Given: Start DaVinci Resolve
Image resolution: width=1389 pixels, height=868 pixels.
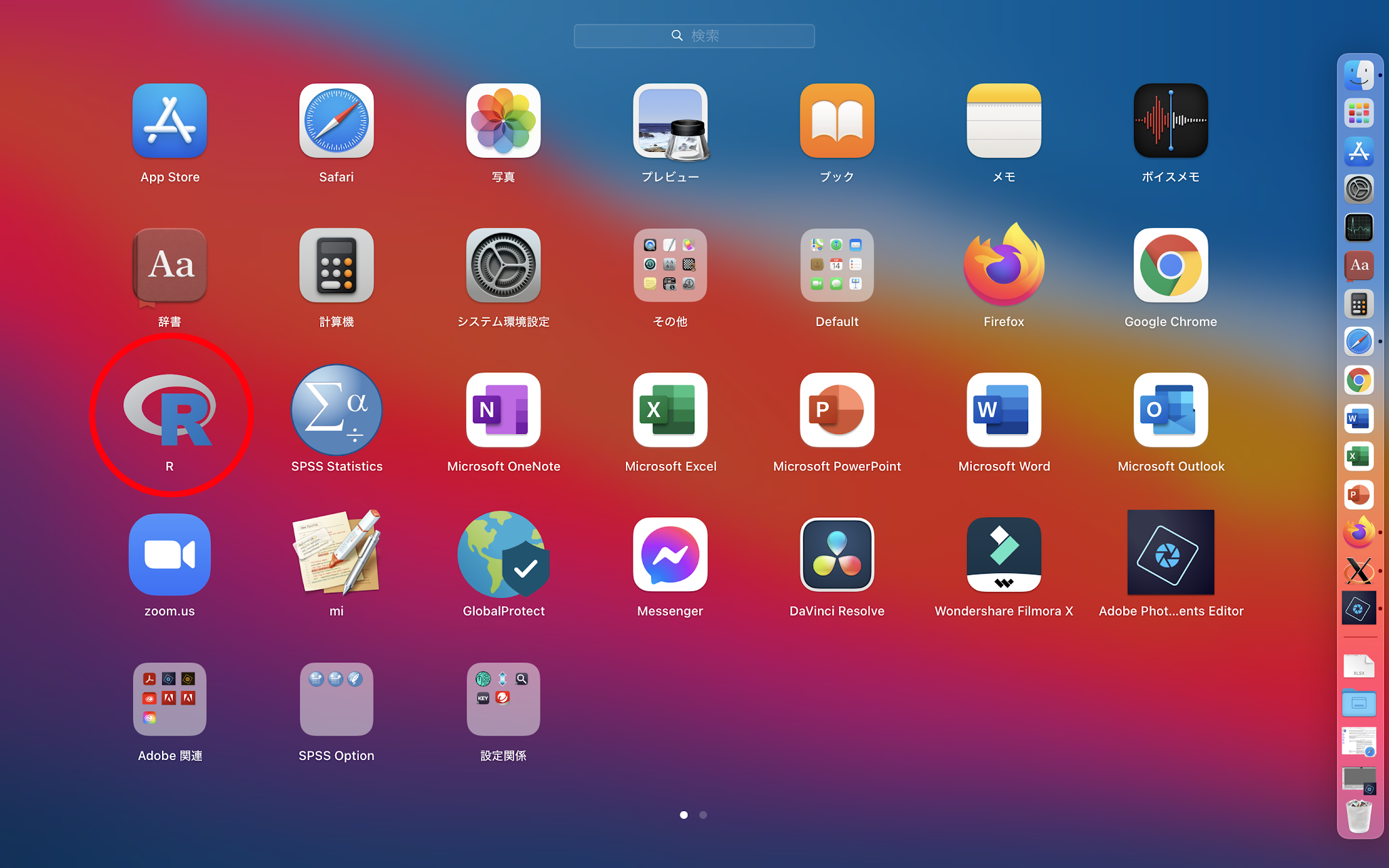Looking at the screenshot, I should [x=836, y=554].
